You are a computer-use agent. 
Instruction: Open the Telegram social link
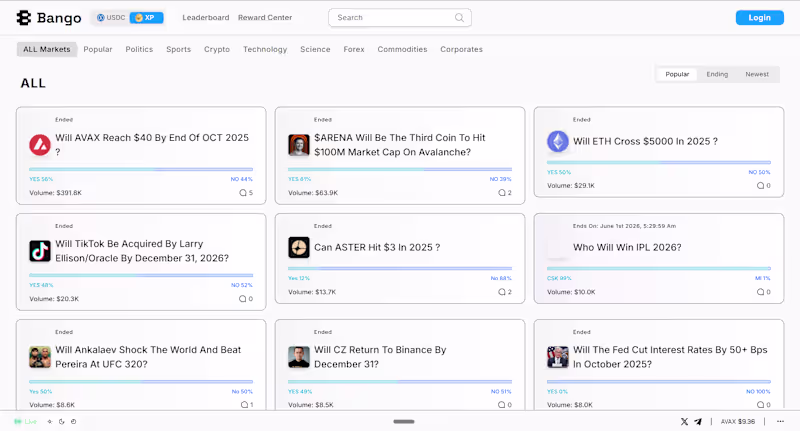coord(697,422)
